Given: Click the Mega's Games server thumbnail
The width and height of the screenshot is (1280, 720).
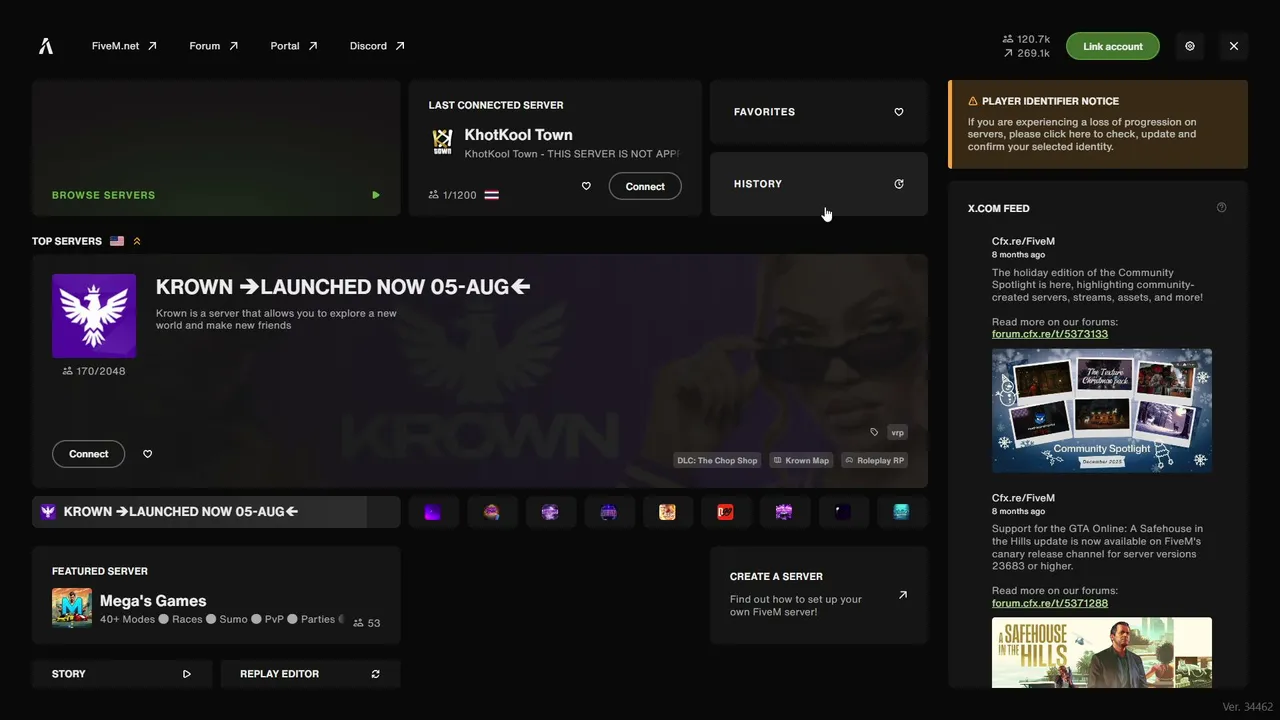Looking at the screenshot, I should [72, 608].
